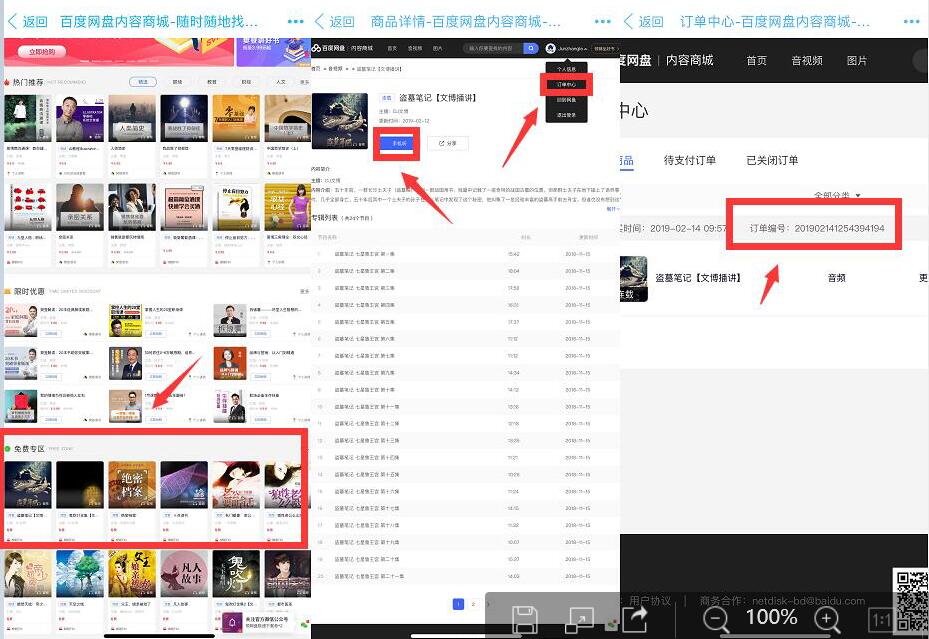Switch to the 待支付订单 tab
929x639 pixels.
click(x=690, y=160)
